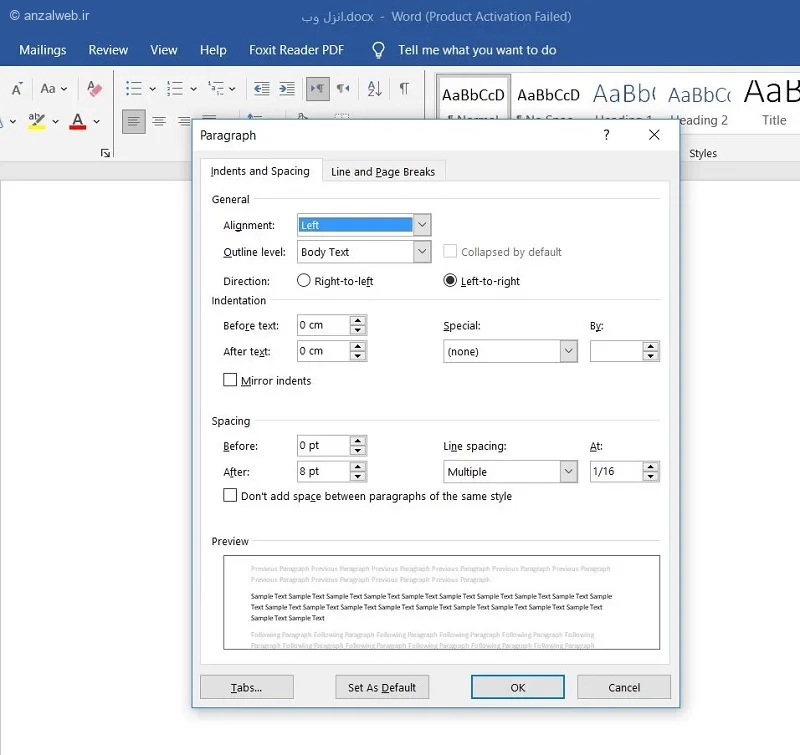Click the Increase Indent icon

pyautogui.click(x=287, y=89)
